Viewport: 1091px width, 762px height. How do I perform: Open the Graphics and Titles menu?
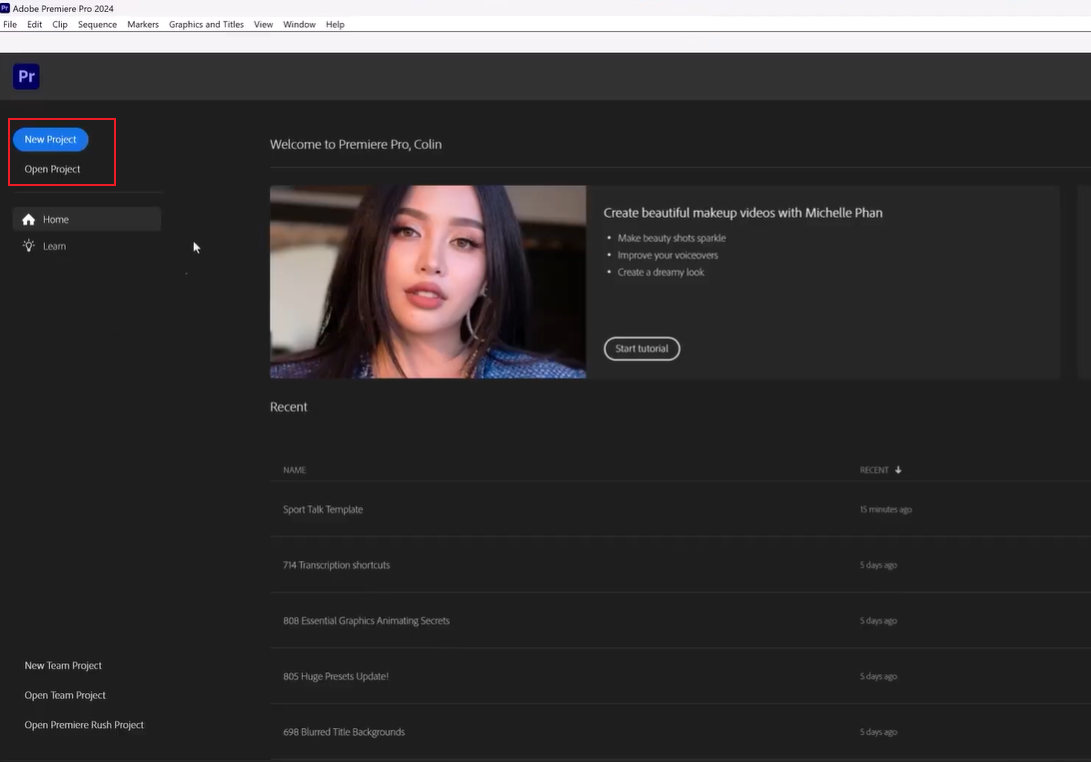(x=206, y=24)
